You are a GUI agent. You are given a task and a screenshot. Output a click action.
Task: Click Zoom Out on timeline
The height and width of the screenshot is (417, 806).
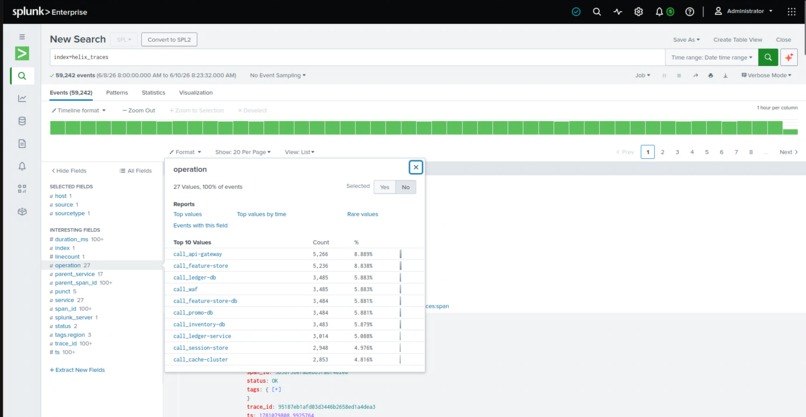[x=139, y=111]
